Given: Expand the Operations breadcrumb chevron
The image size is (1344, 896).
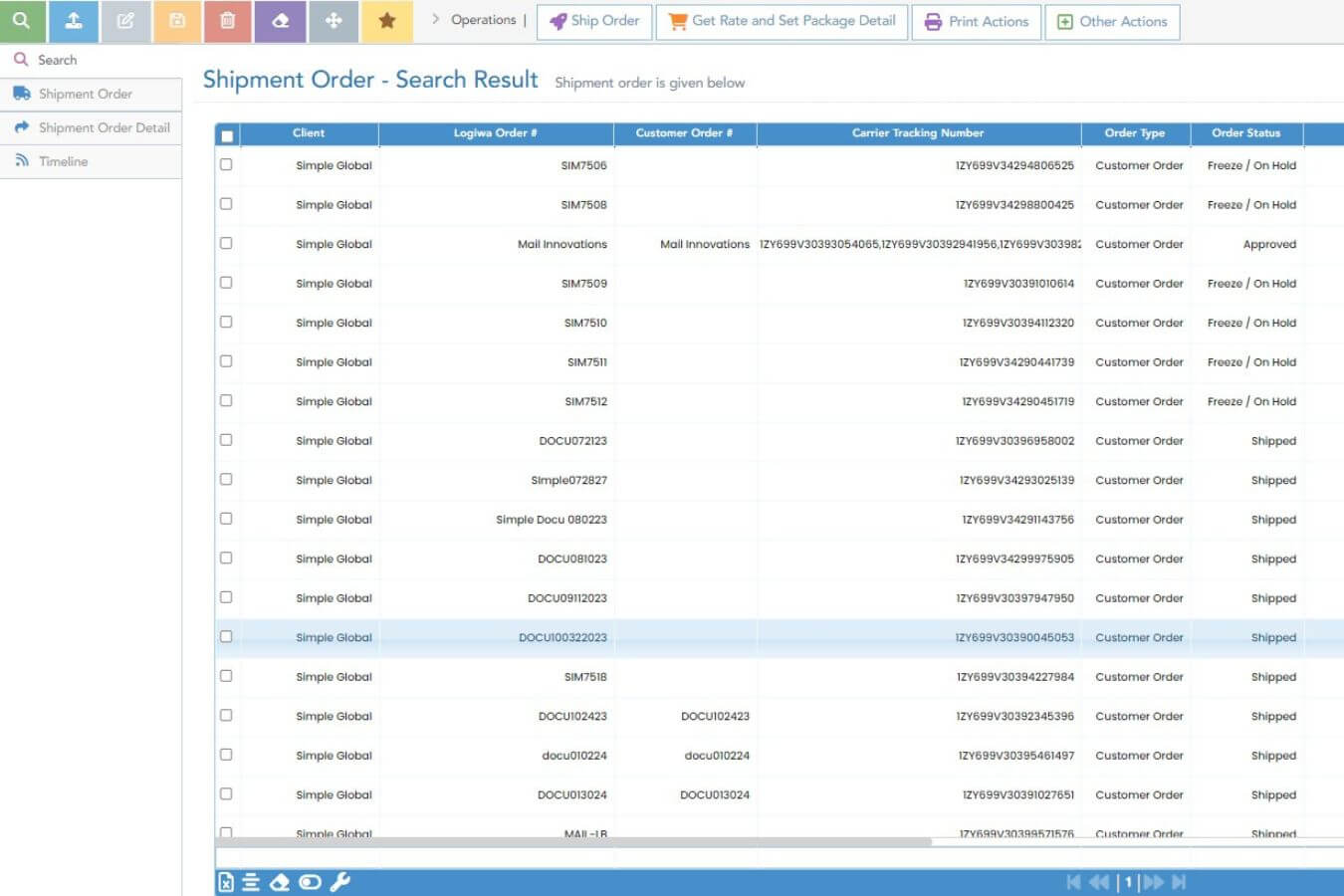Looking at the screenshot, I should coord(436,20).
